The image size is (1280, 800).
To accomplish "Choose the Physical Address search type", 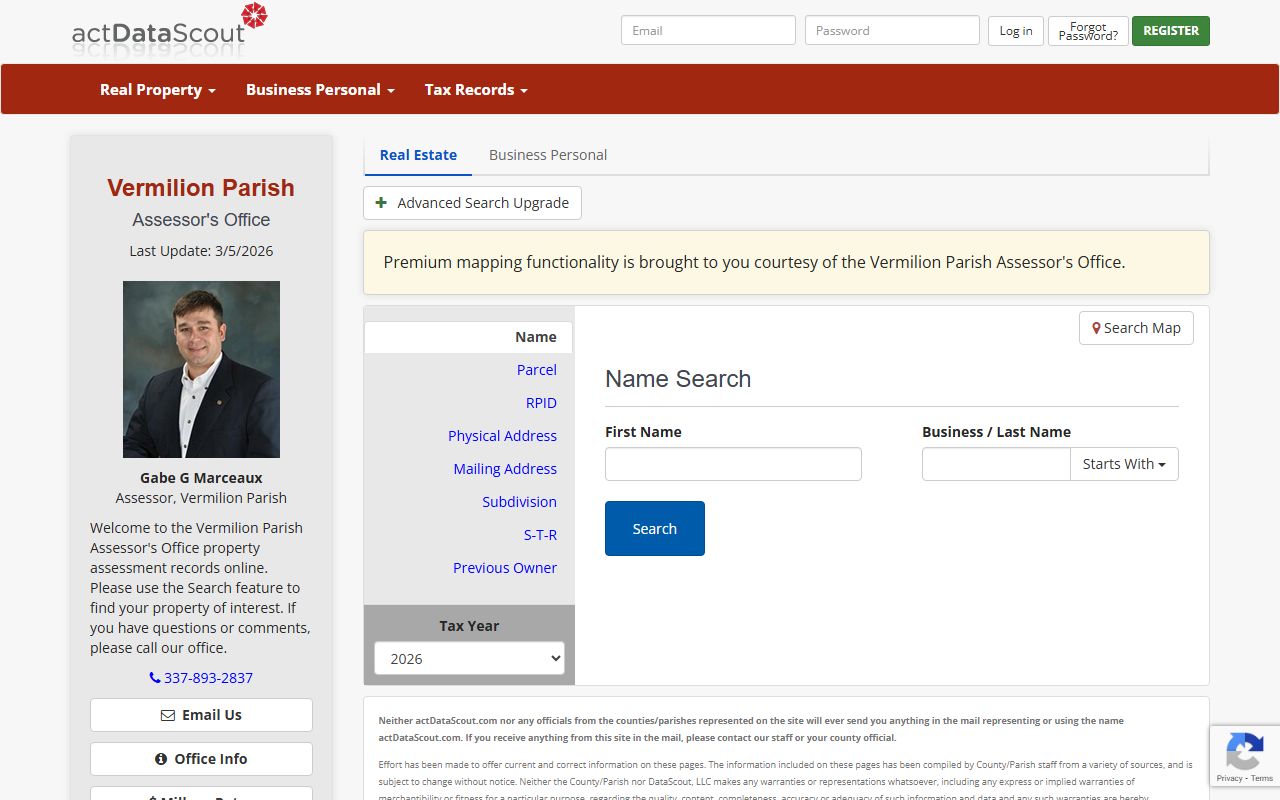I will 502,436.
